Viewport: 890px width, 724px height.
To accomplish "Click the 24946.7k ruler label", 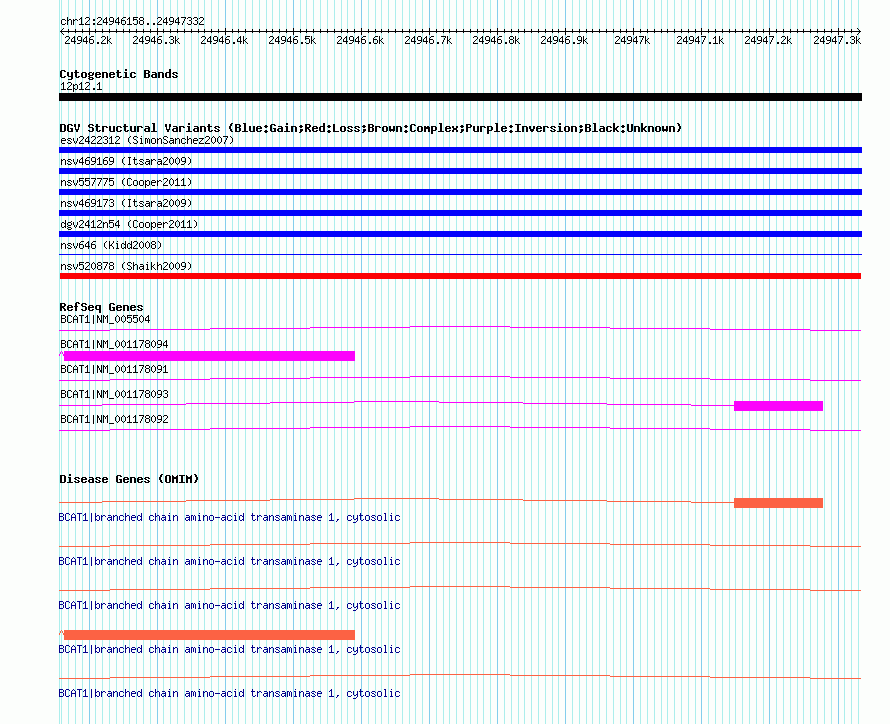I will coord(429,40).
